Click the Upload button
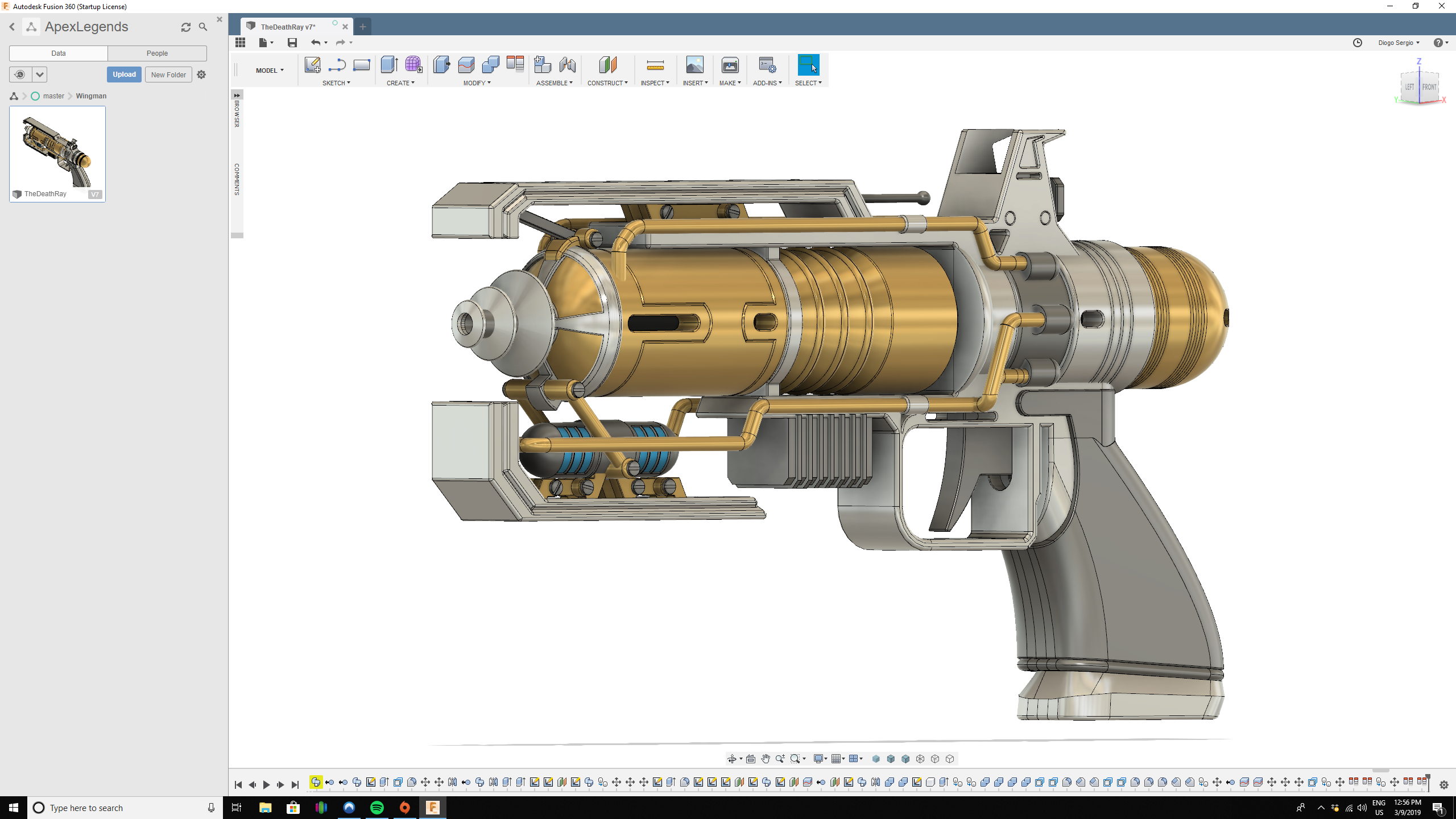This screenshot has height=819, width=1456. [124, 75]
